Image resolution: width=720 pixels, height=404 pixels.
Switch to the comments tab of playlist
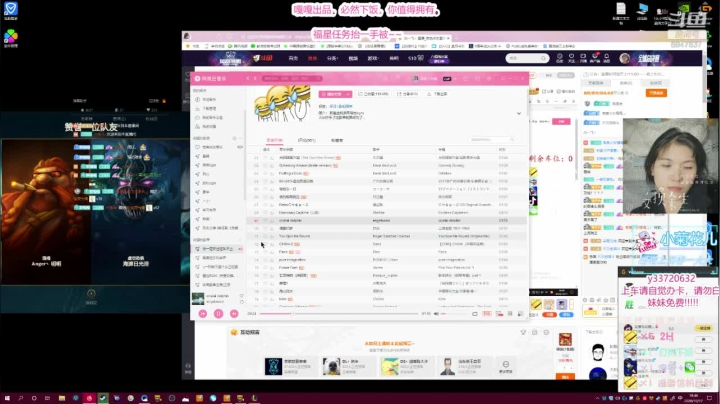click(x=306, y=140)
